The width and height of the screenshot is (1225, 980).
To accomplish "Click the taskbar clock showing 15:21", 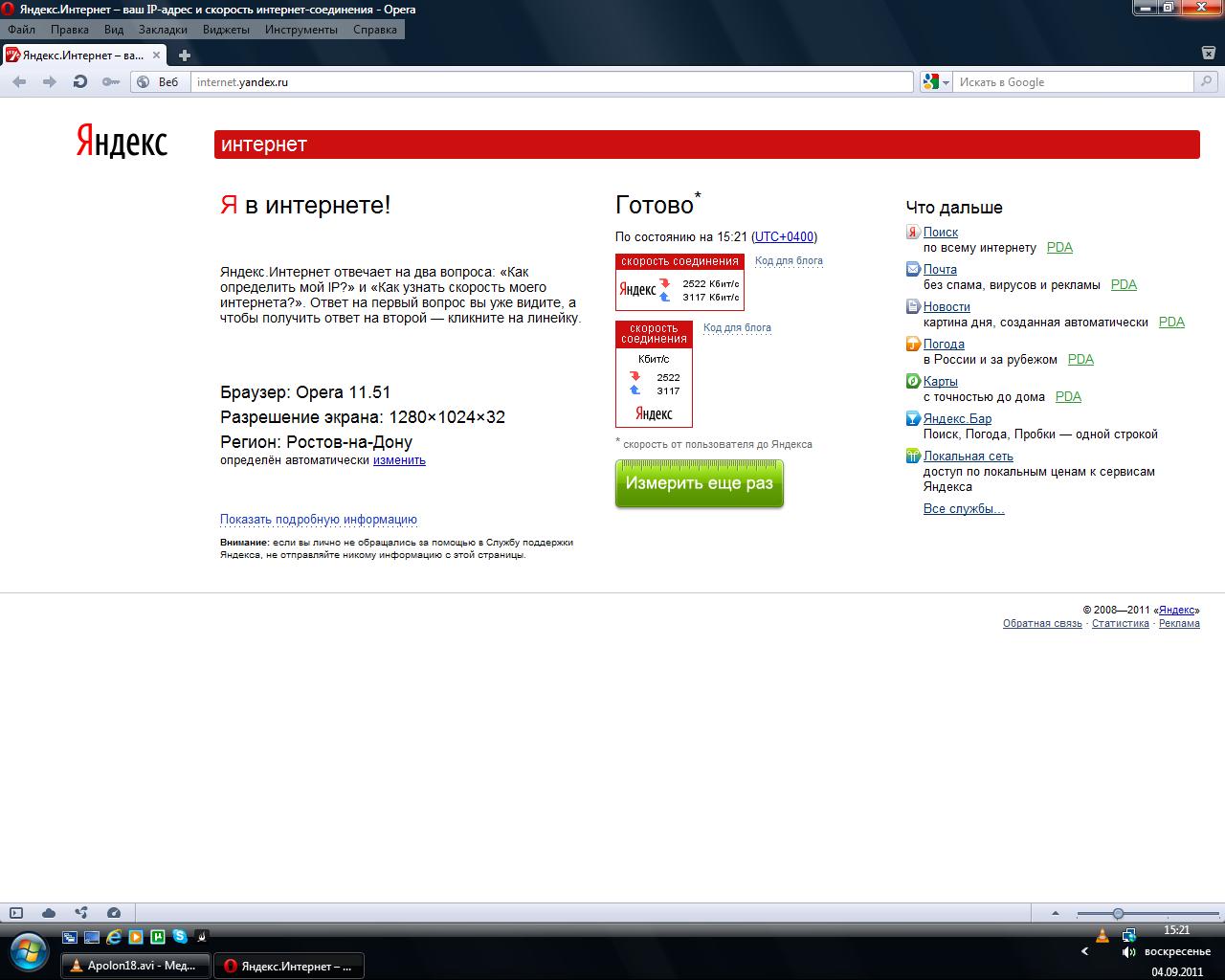I will point(1177,929).
